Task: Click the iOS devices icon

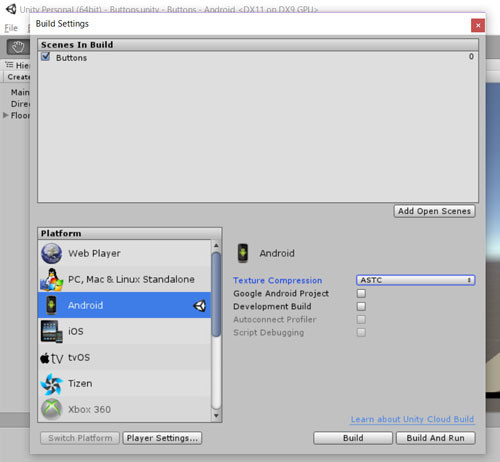Action: tap(52, 331)
